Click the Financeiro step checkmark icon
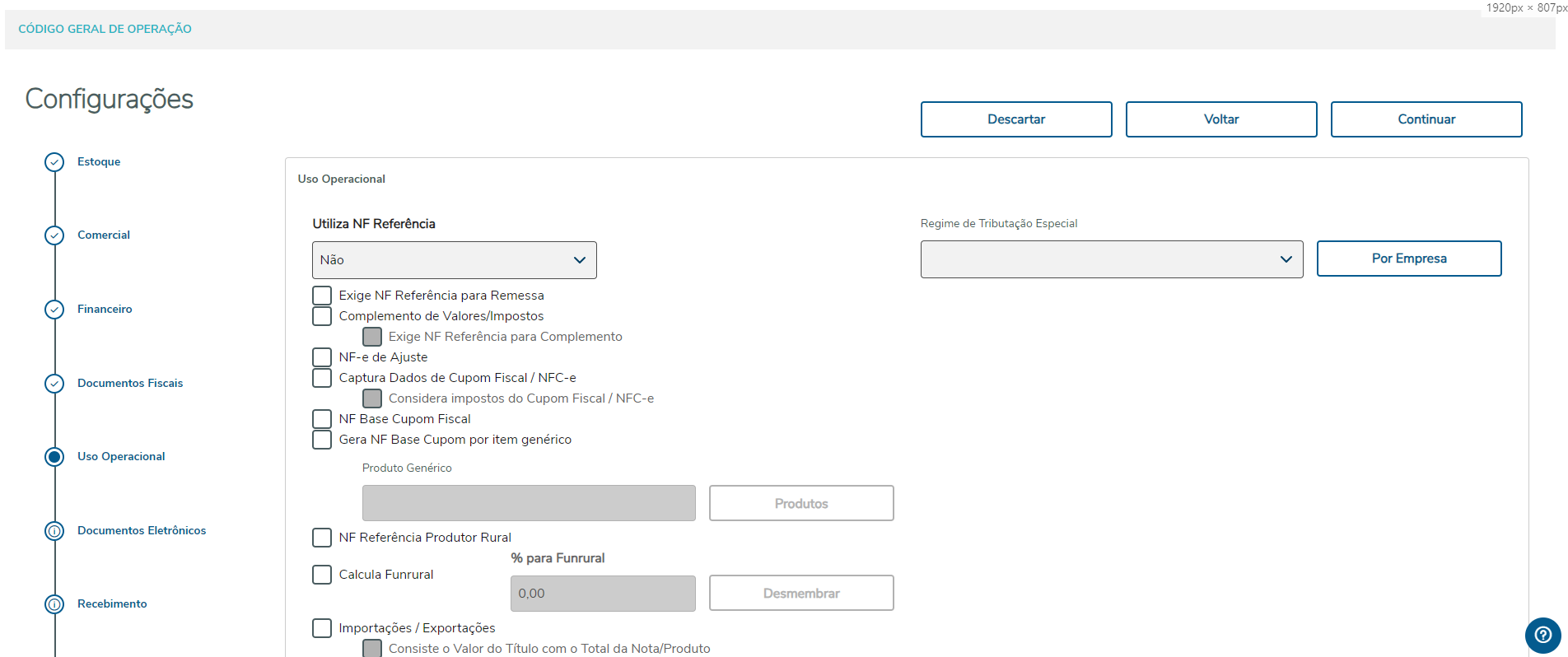This screenshot has width=1568, height=657. (54, 310)
